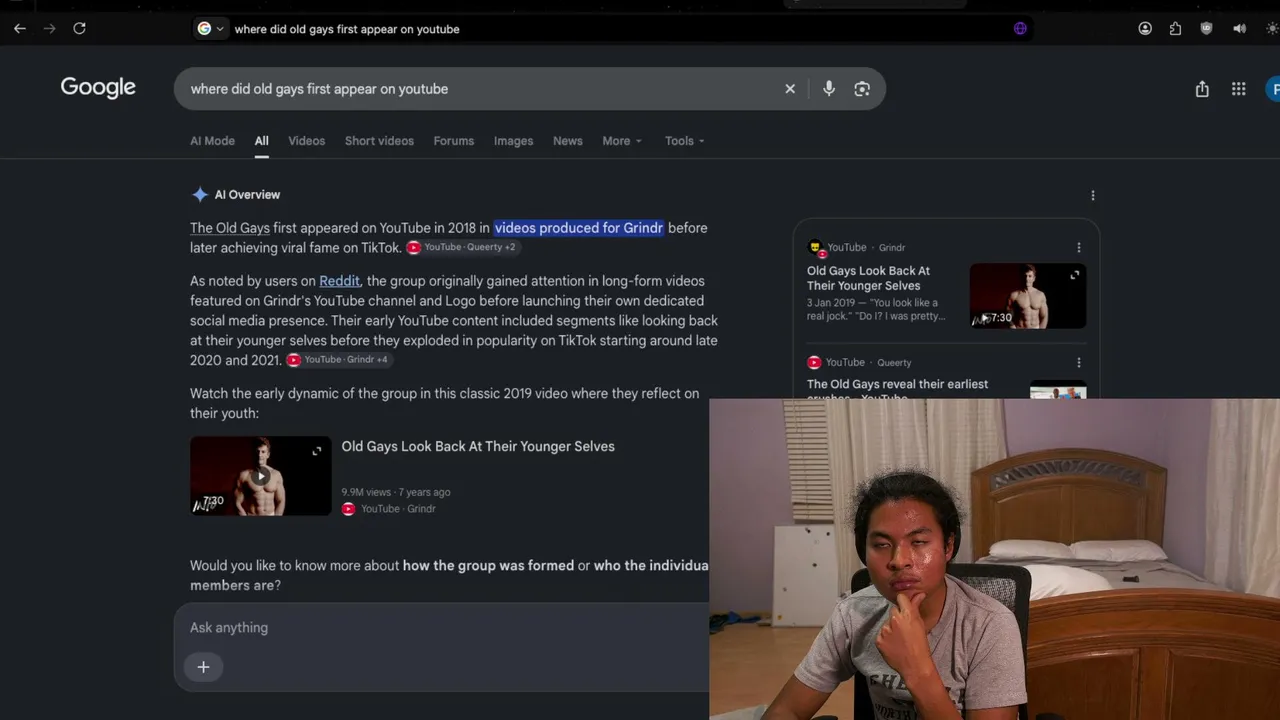Clear the search query with the X
The image size is (1280, 720).
point(790,89)
